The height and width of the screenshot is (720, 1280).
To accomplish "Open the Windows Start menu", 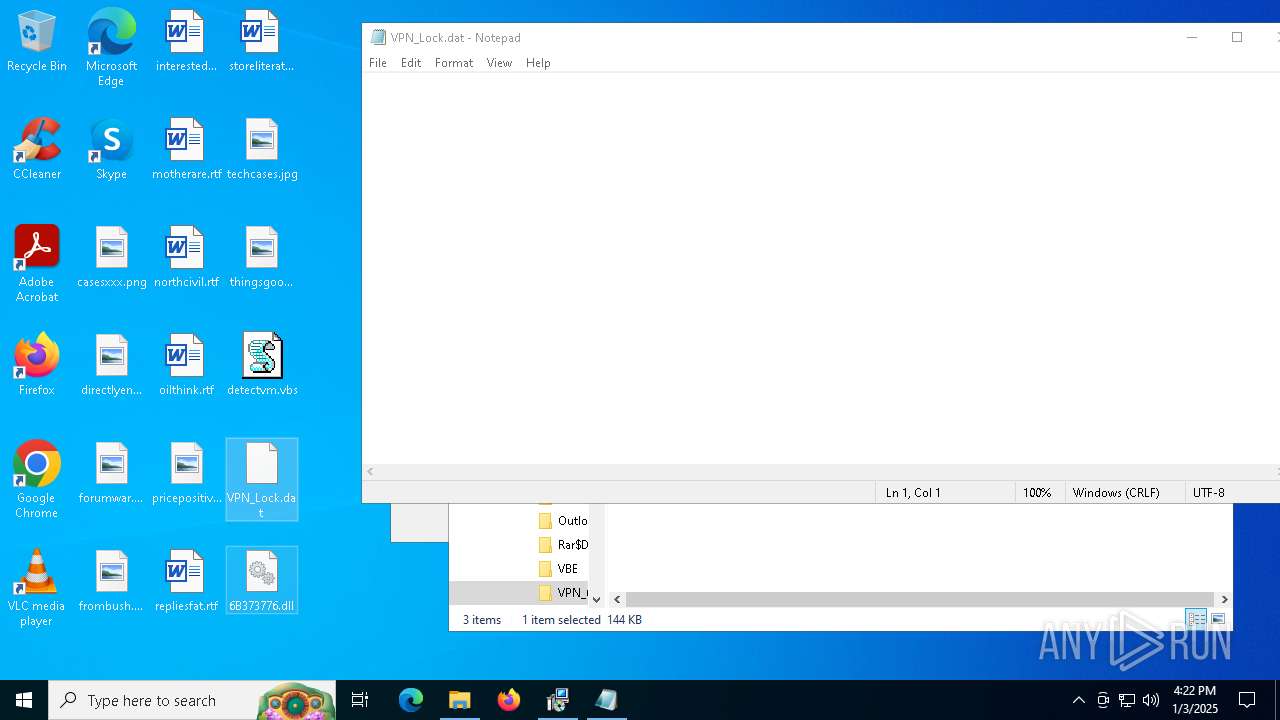I will (24, 700).
